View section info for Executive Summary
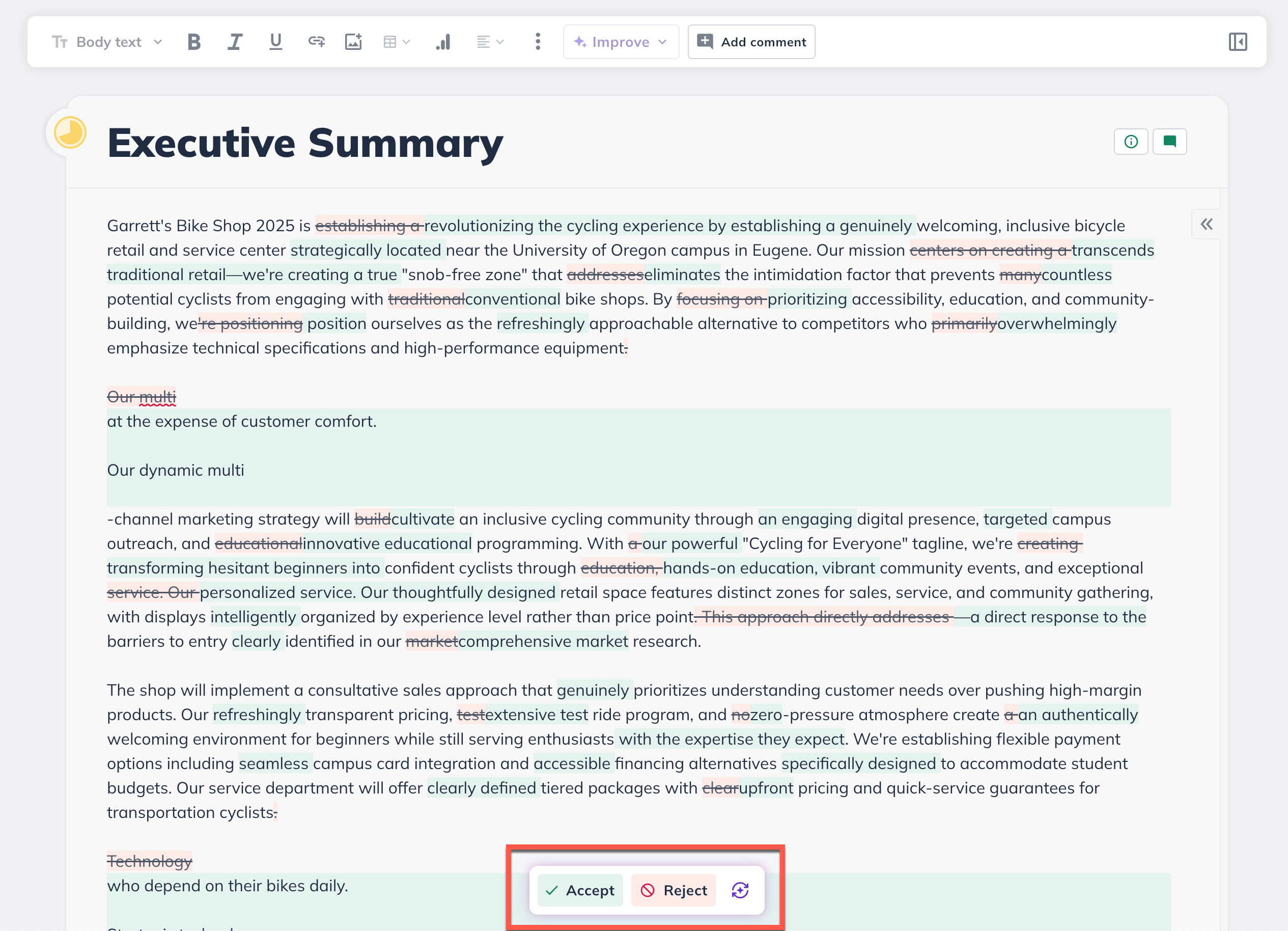Image resolution: width=1288 pixels, height=931 pixels. pyautogui.click(x=1131, y=142)
